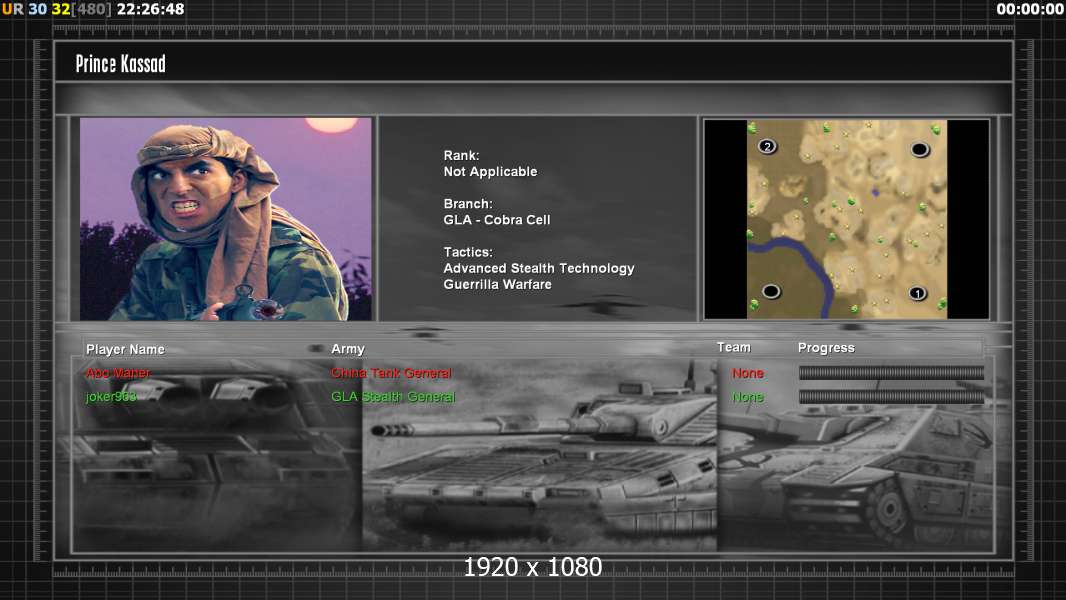Click start position marker 2 on the minimap
Image resolution: width=1066 pixels, height=600 pixels.
click(767, 146)
